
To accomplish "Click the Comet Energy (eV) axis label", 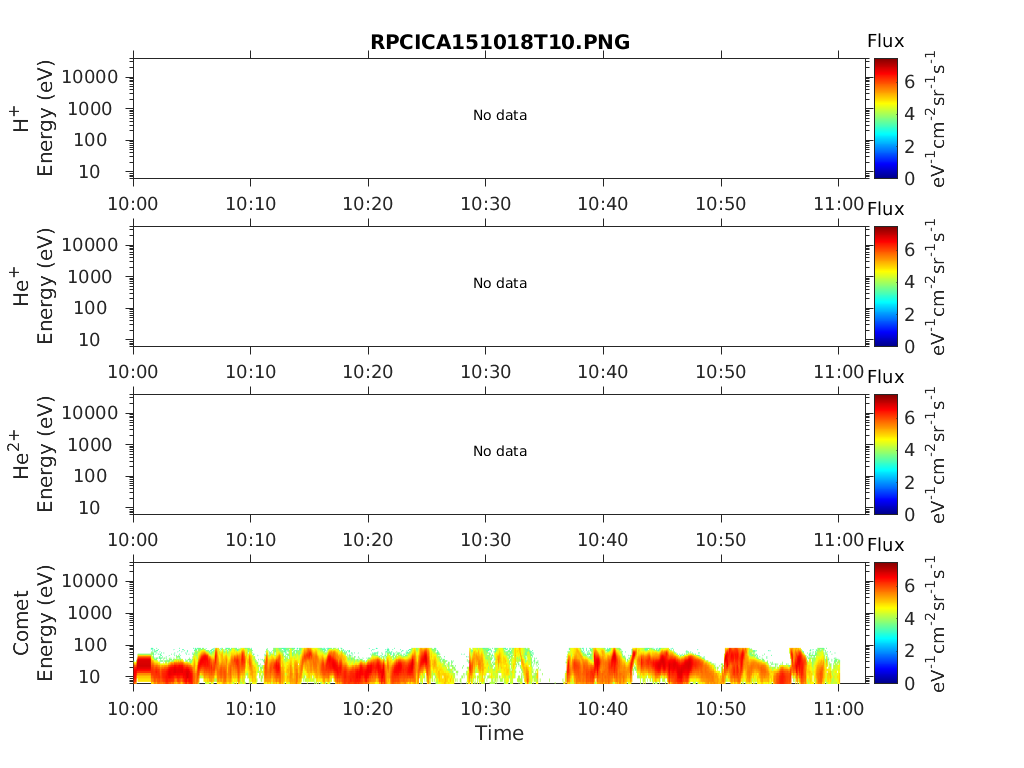I will pos(44,622).
